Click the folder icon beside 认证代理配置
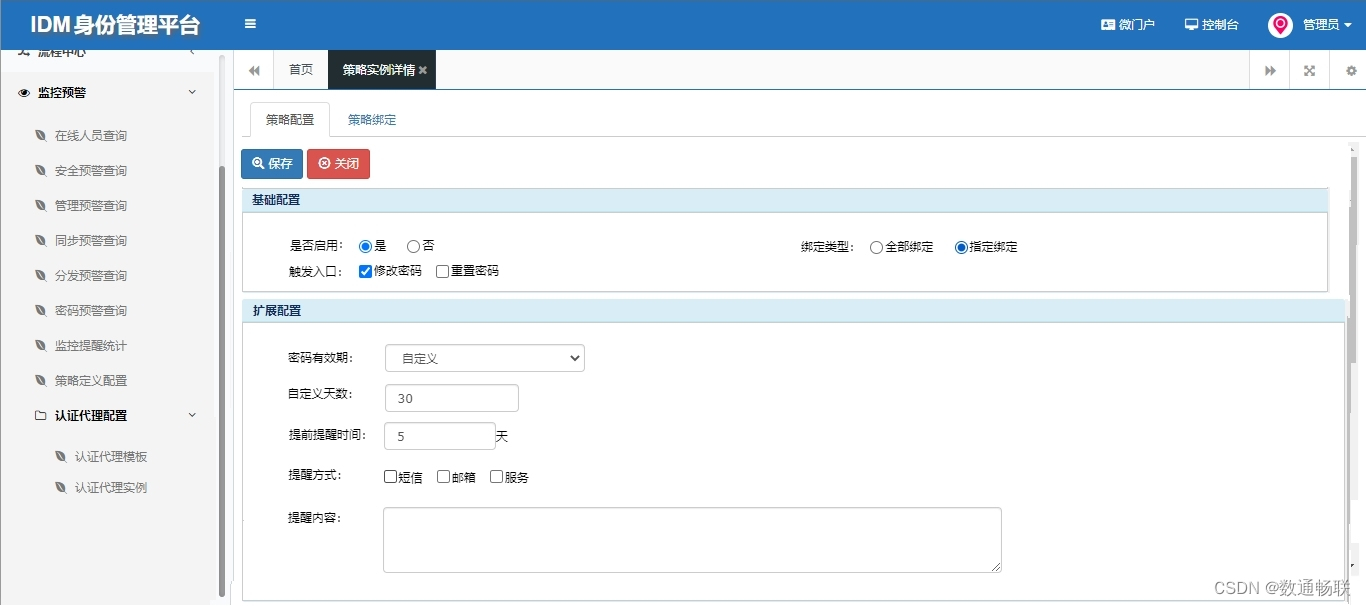 click(40, 415)
